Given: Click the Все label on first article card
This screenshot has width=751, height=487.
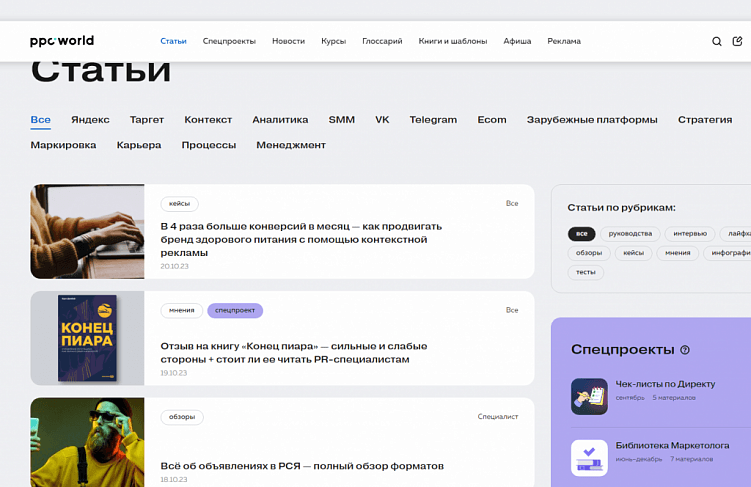Looking at the screenshot, I should pyautogui.click(x=512, y=204).
